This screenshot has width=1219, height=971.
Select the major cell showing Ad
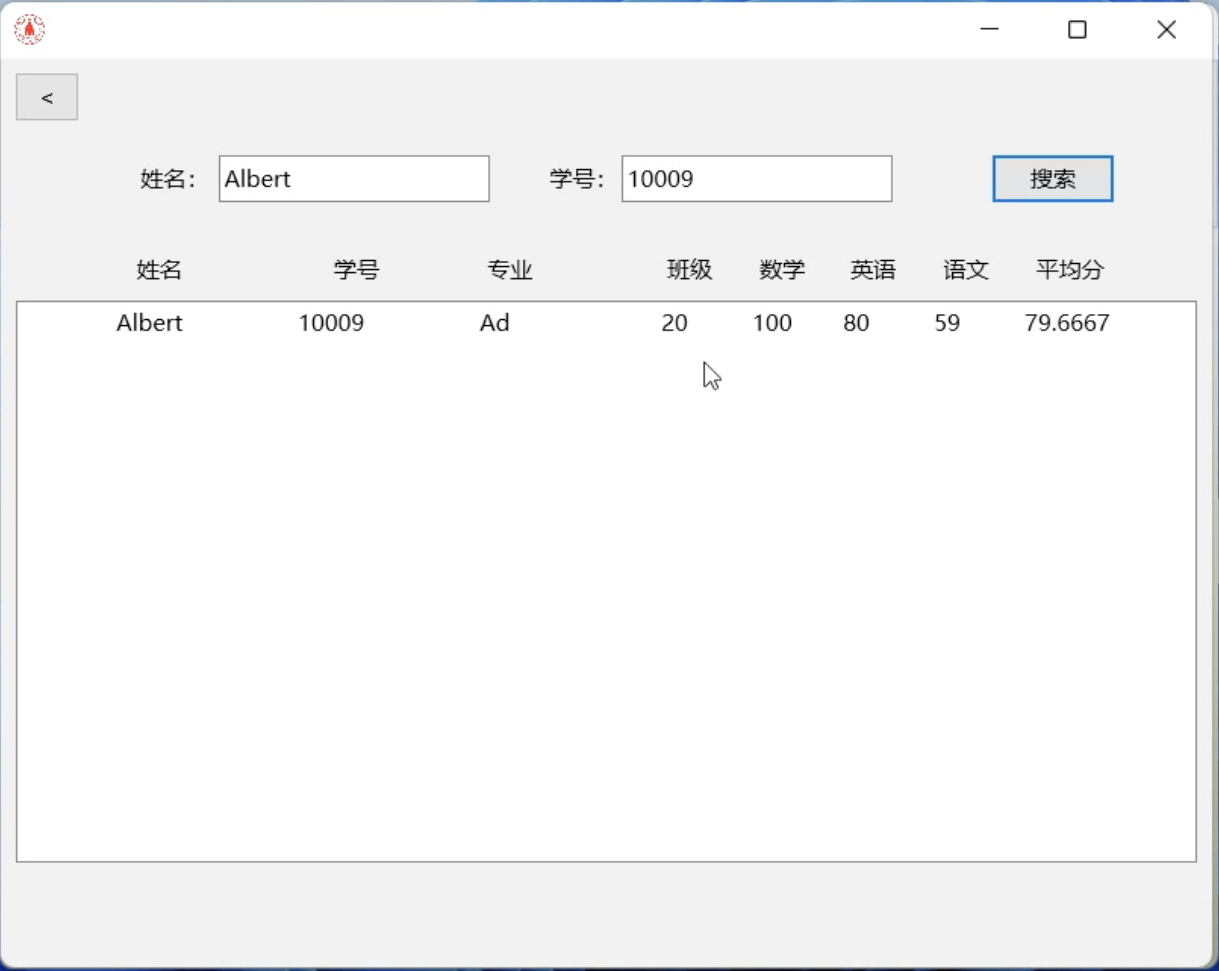coord(495,323)
